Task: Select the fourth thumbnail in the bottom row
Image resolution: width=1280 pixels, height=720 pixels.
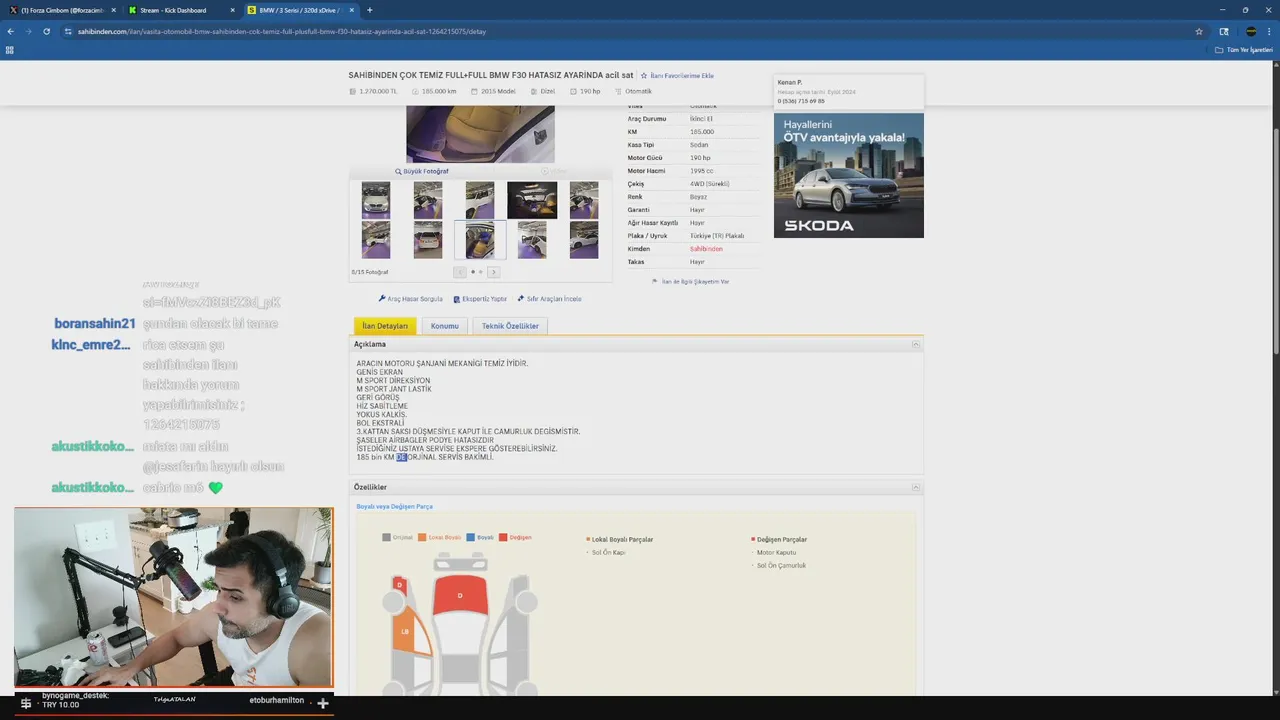Action: (x=532, y=240)
